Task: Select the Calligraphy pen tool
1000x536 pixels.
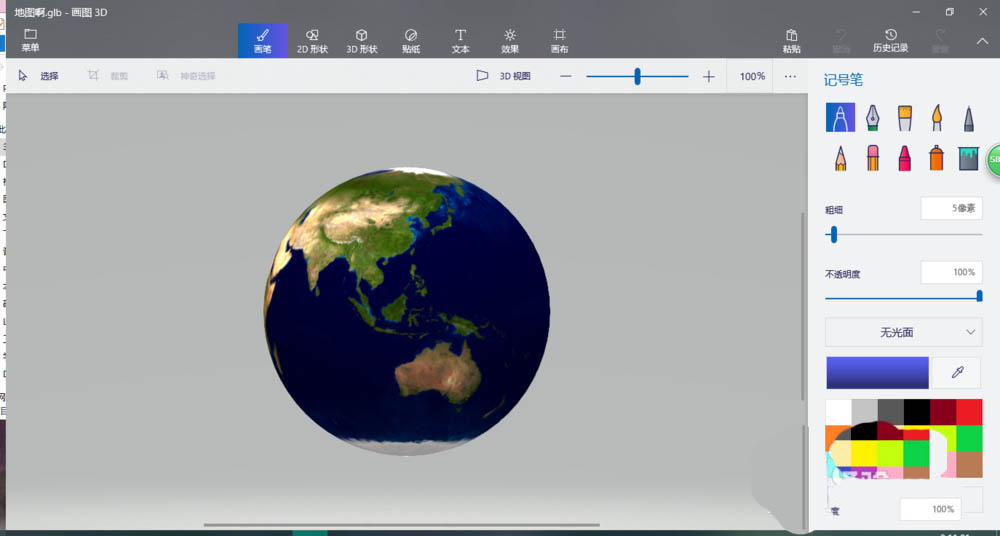Action: point(872,118)
